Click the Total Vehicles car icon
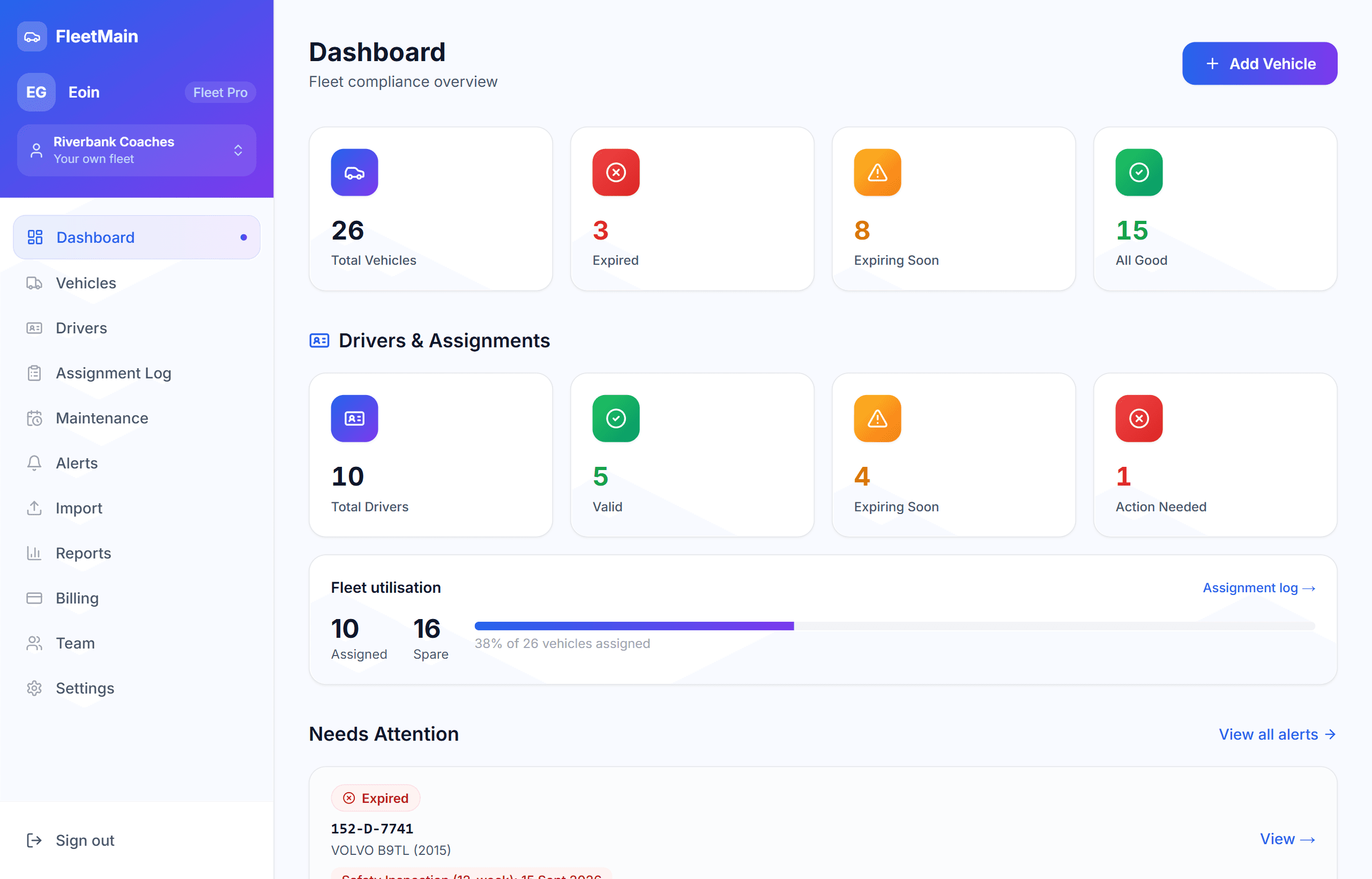The image size is (1372, 879). [x=354, y=173]
